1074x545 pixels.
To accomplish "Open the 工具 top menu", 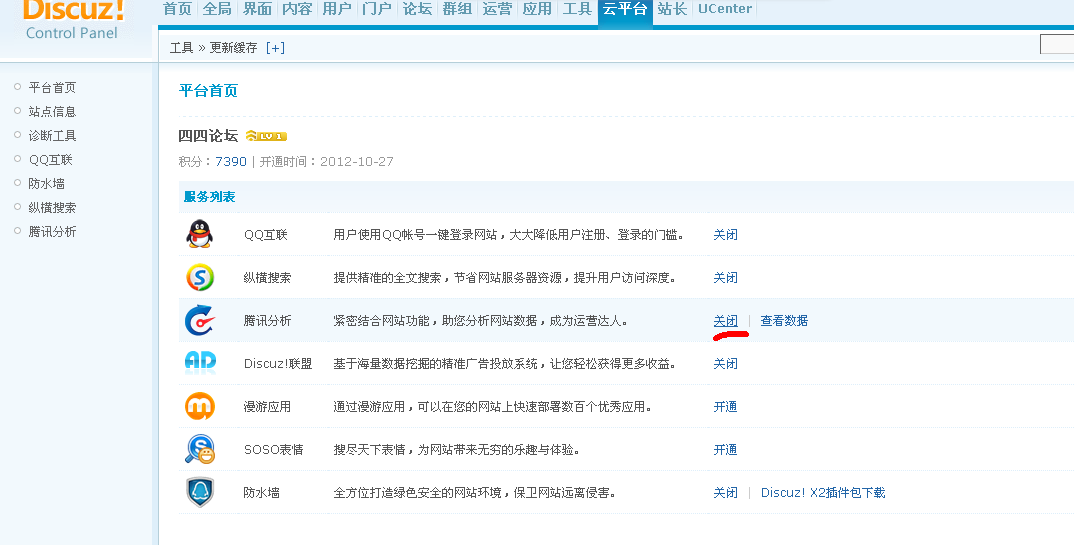I will click(577, 9).
